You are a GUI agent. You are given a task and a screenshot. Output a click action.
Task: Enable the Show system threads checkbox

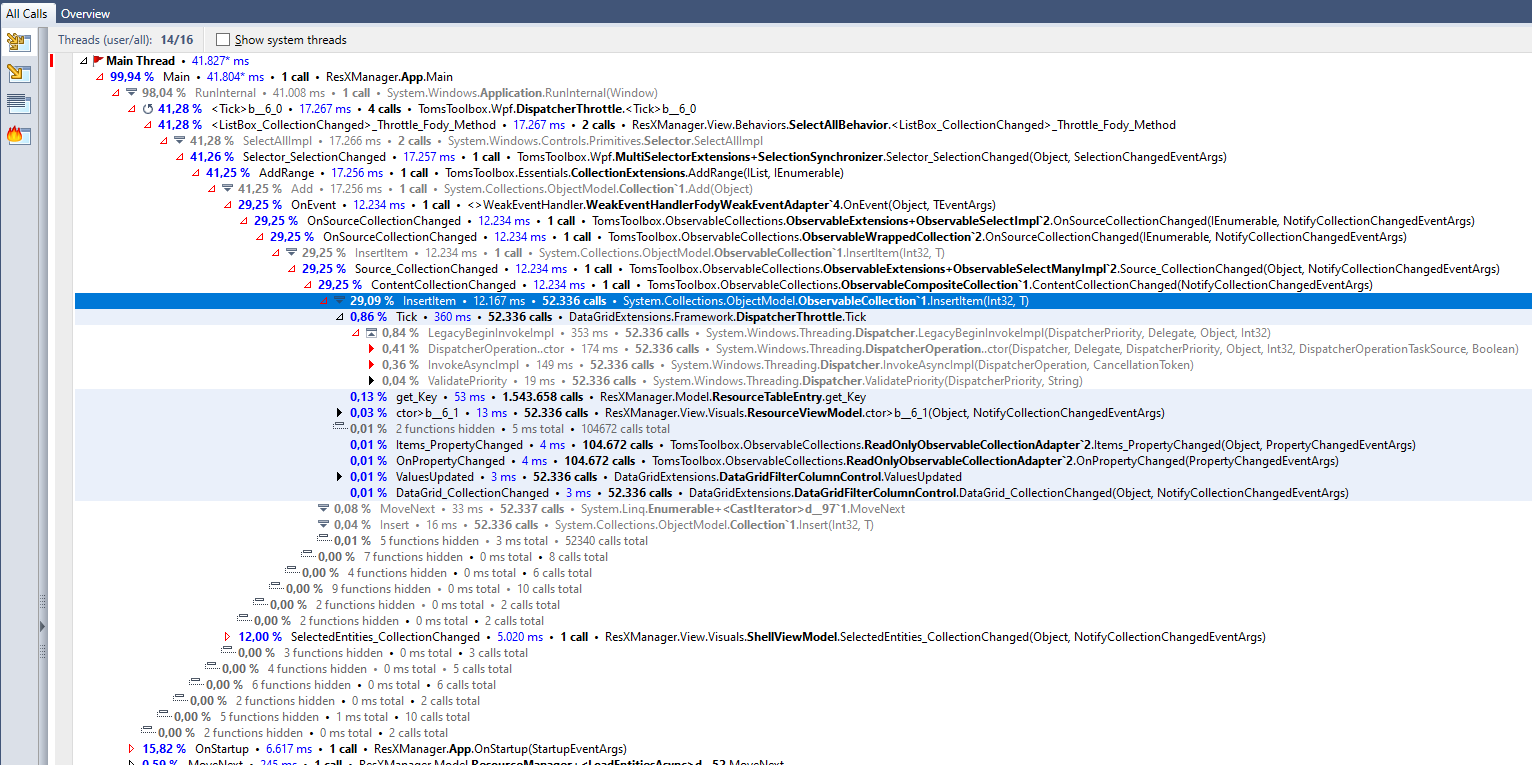point(222,40)
